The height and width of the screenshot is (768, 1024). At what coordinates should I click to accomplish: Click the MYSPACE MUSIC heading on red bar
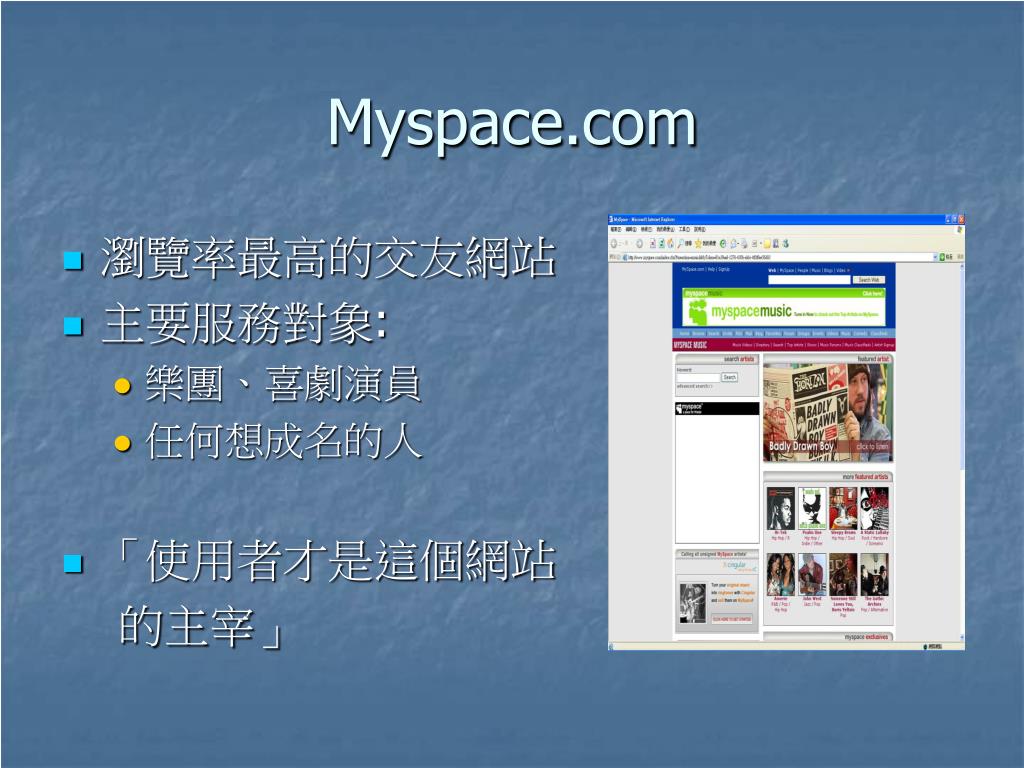(690, 345)
